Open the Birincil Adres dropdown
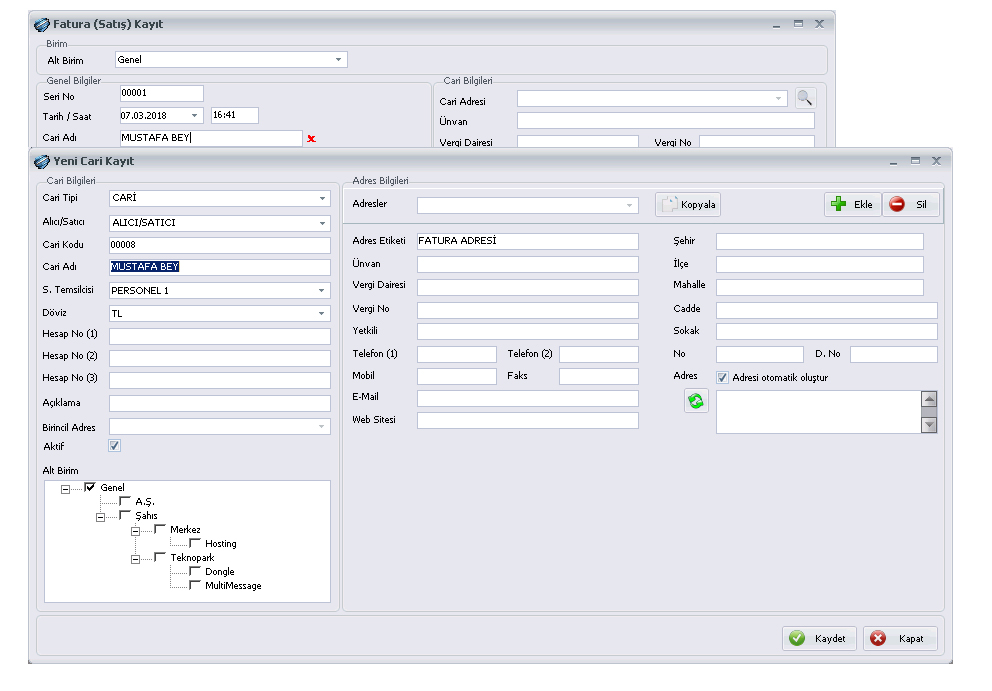Screen dimensions: 992x691 (x=321, y=427)
